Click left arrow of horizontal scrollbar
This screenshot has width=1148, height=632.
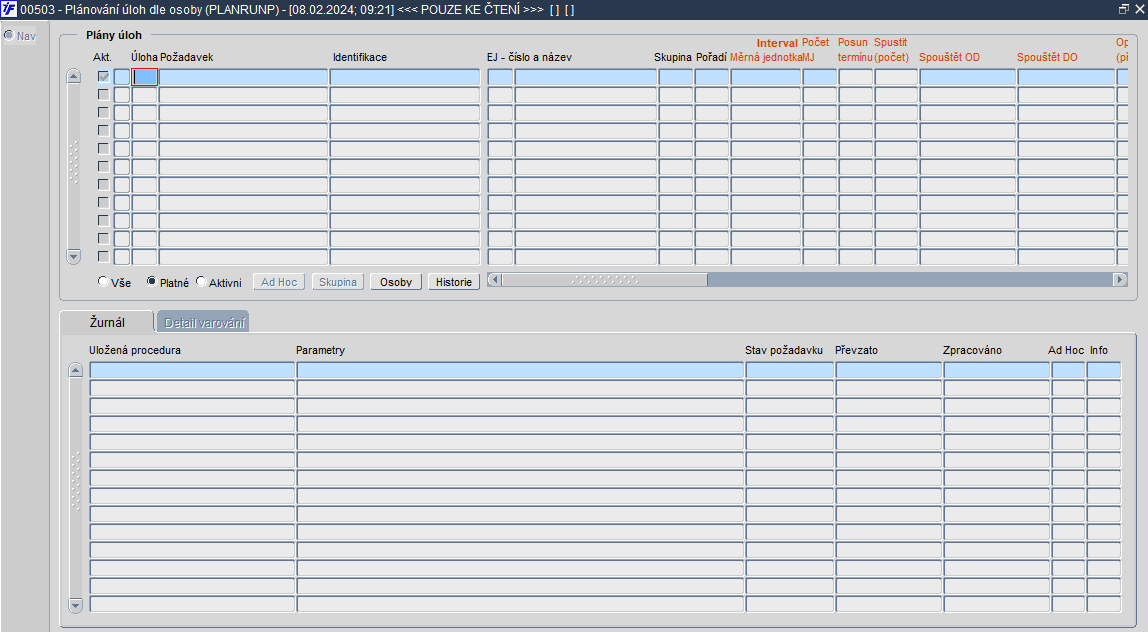494,280
